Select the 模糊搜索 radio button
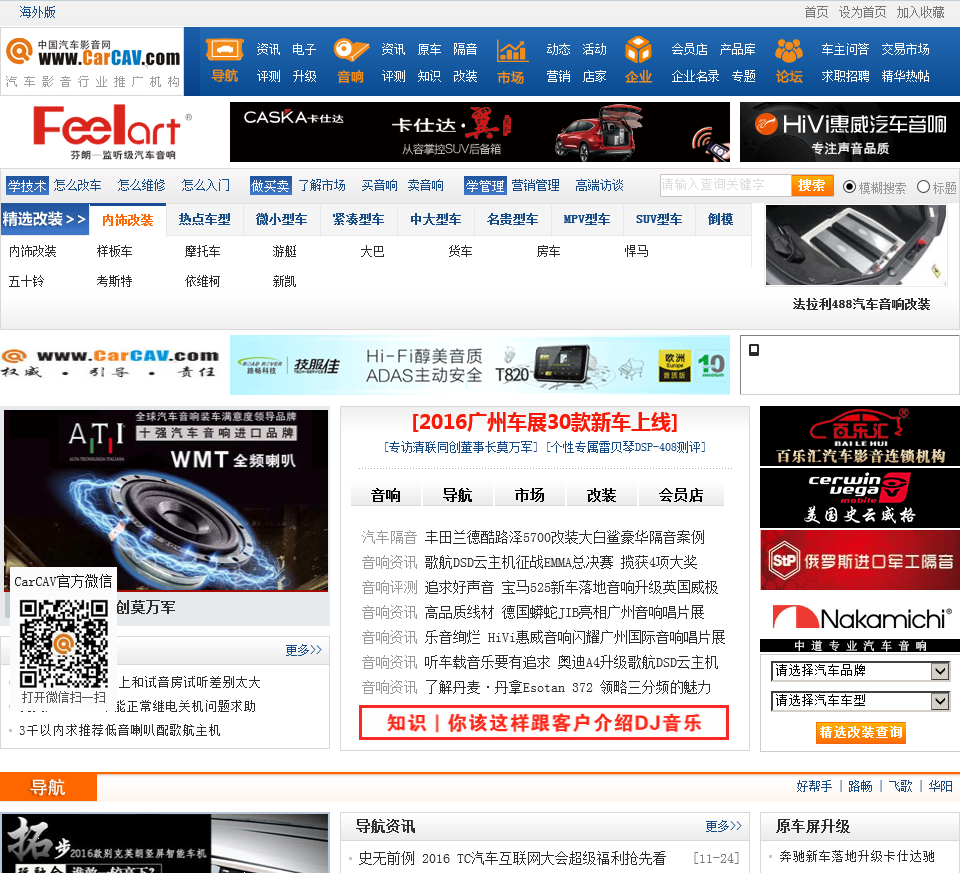The image size is (960, 873). coord(849,187)
